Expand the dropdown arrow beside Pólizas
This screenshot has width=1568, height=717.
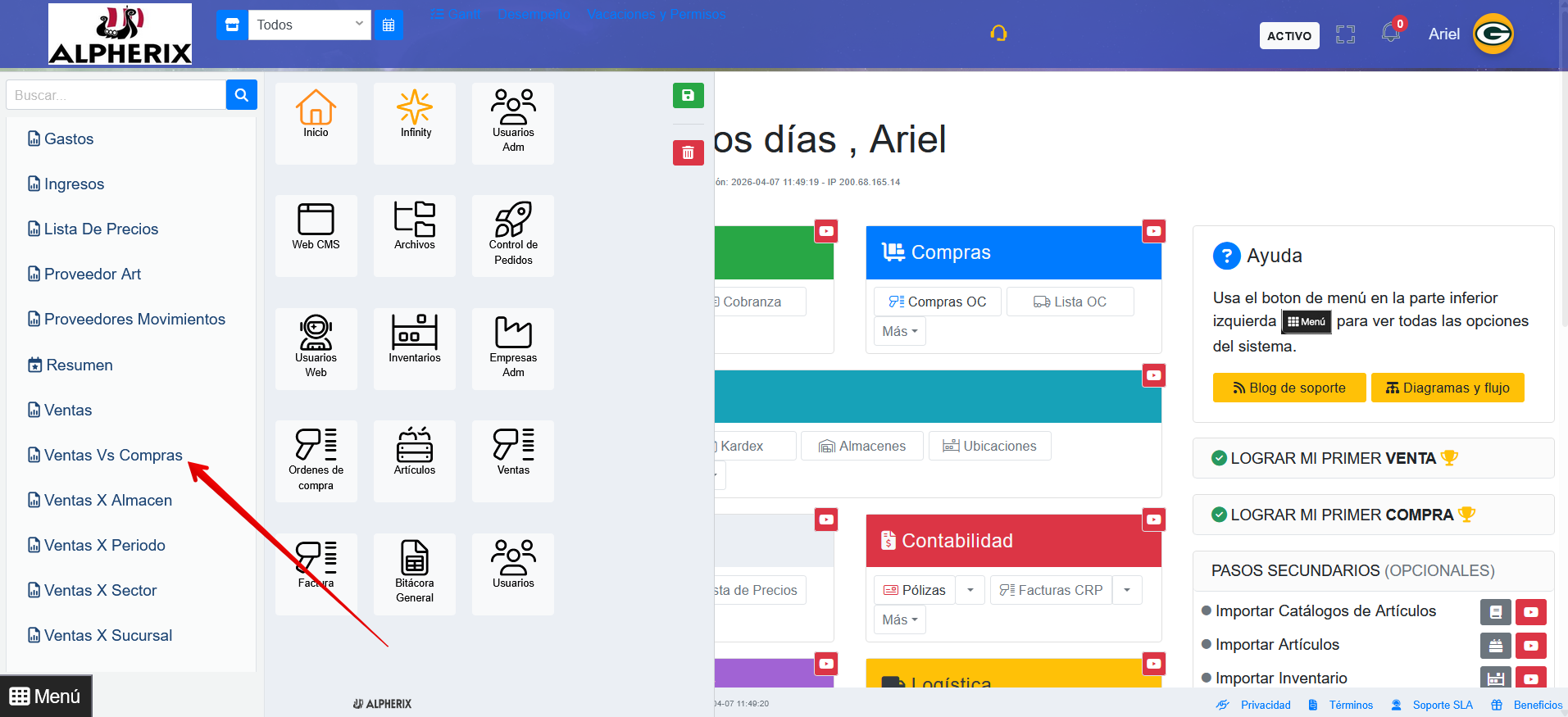970,590
